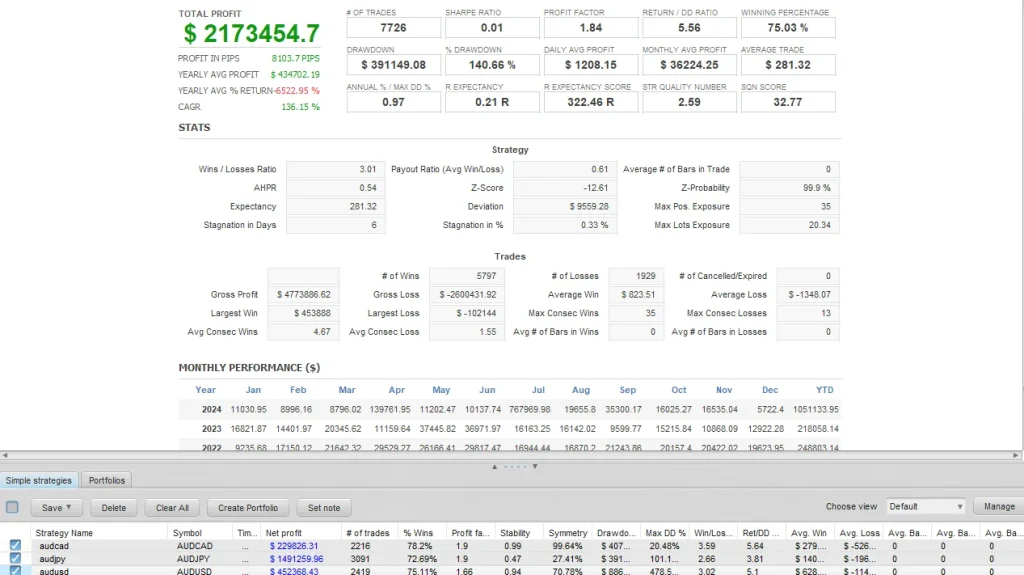Click the horizontal scrollbar left arrow
Image resolution: width=1024 pixels, height=575 pixels.
point(4,455)
